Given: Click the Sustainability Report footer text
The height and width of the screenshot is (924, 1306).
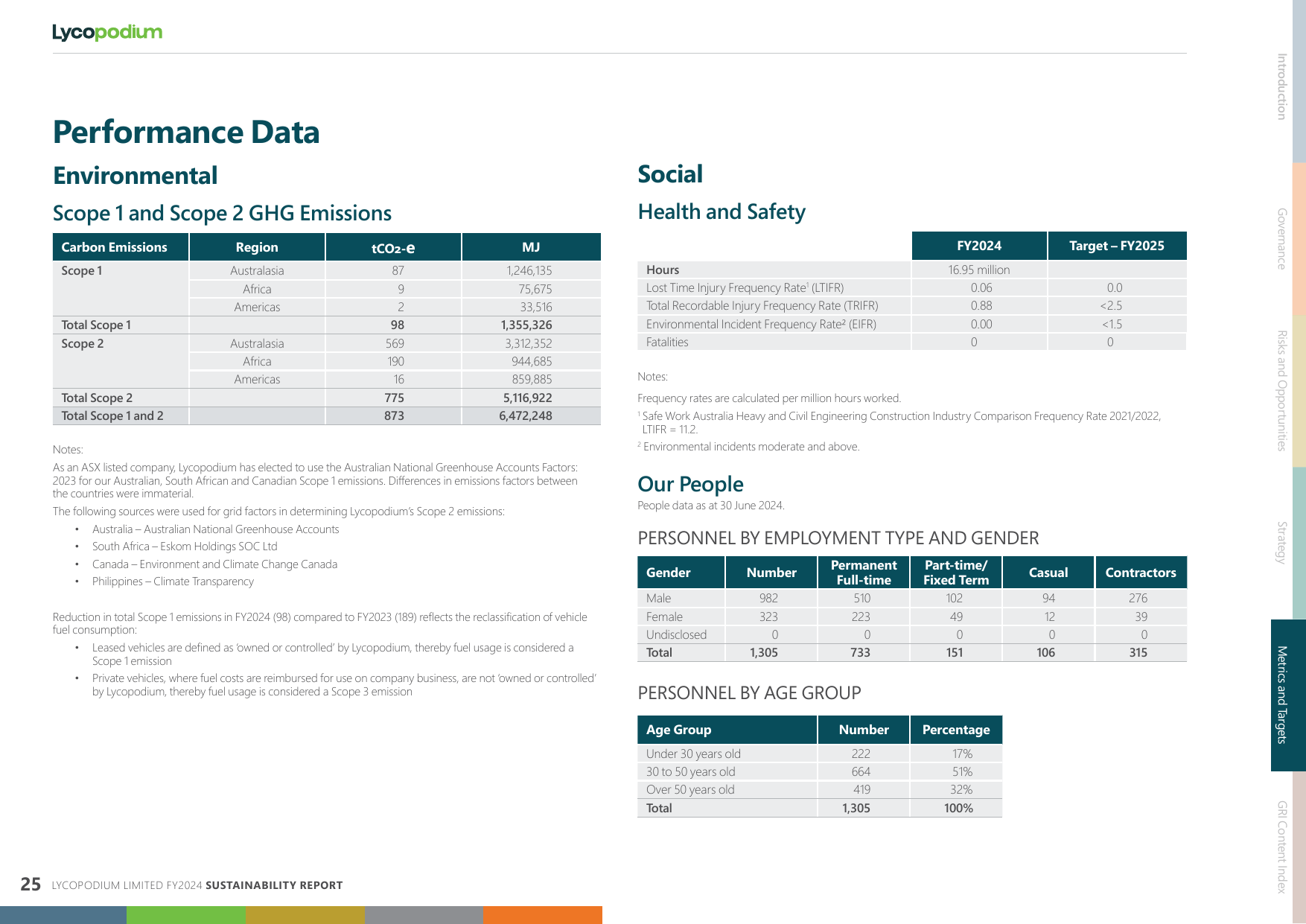Looking at the screenshot, I should (274, 885).
